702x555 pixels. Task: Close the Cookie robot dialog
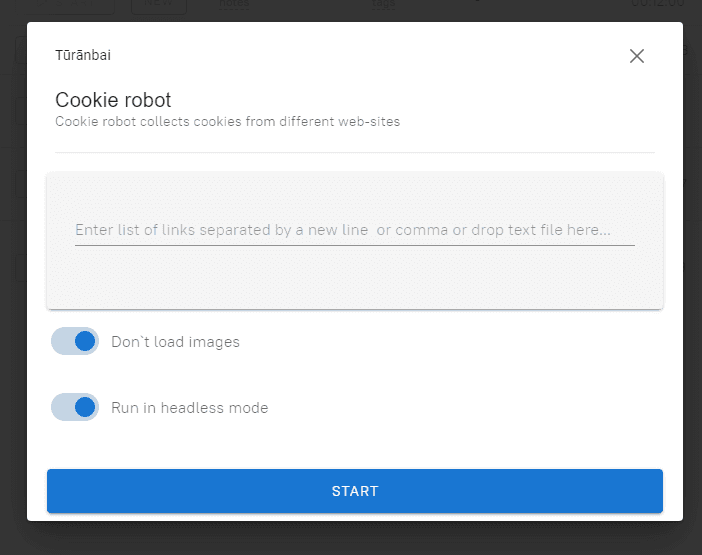tap(637, 56)
